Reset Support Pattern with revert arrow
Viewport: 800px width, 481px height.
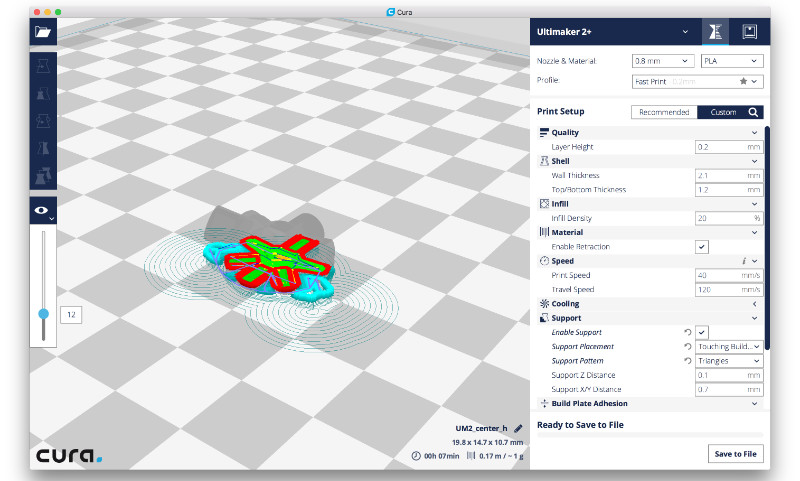point(688,361)
